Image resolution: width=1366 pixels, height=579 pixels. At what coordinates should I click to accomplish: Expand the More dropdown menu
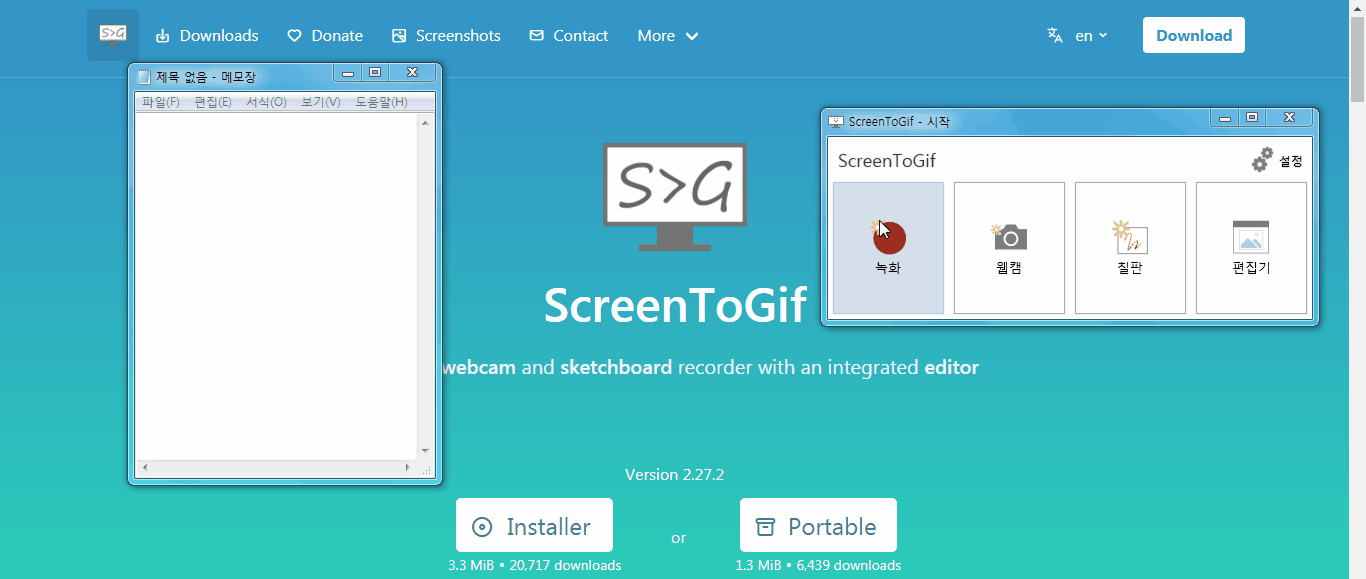(x=668, y=36)
